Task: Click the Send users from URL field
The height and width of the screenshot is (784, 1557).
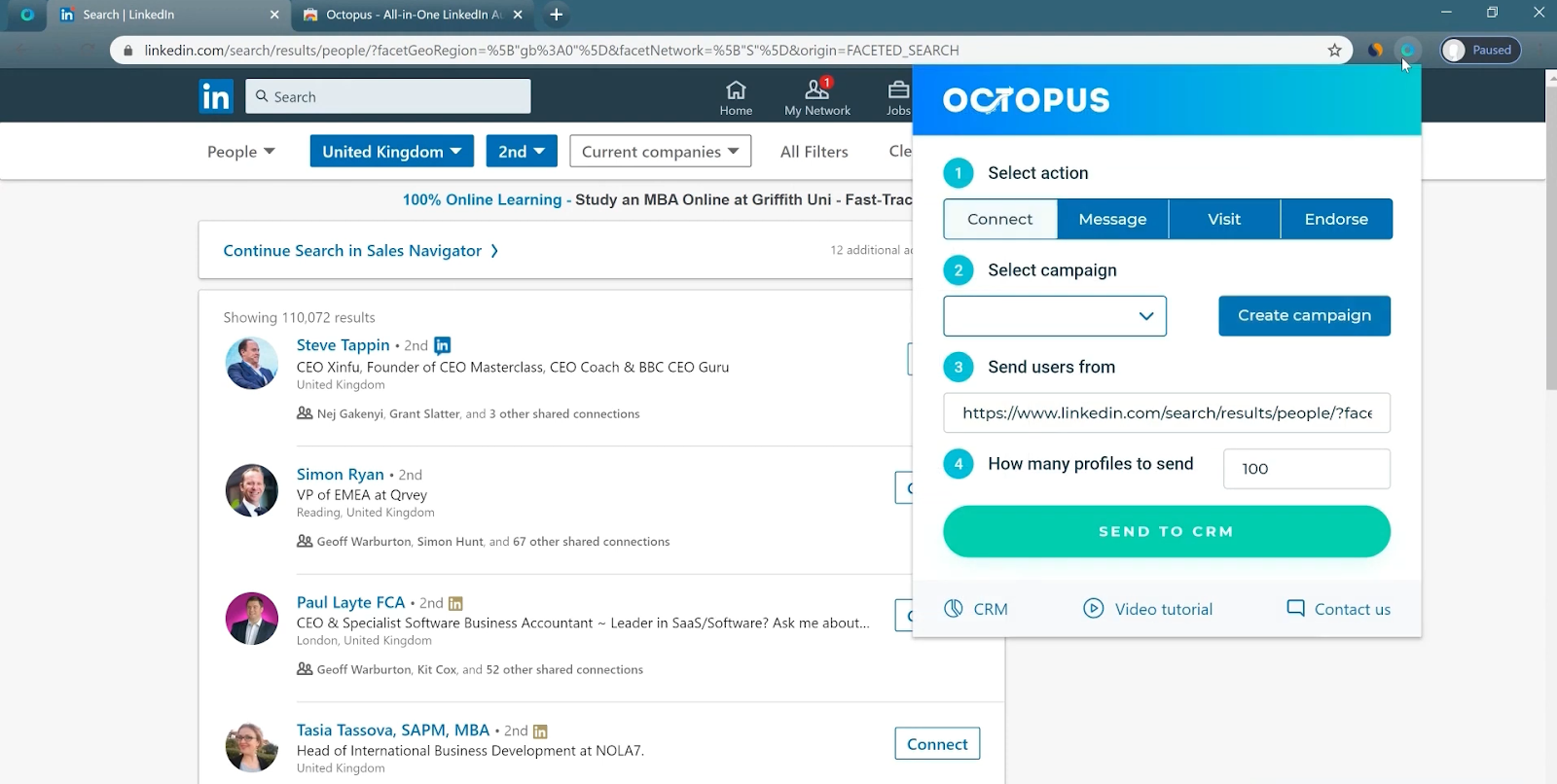Action: [1167, 412]
